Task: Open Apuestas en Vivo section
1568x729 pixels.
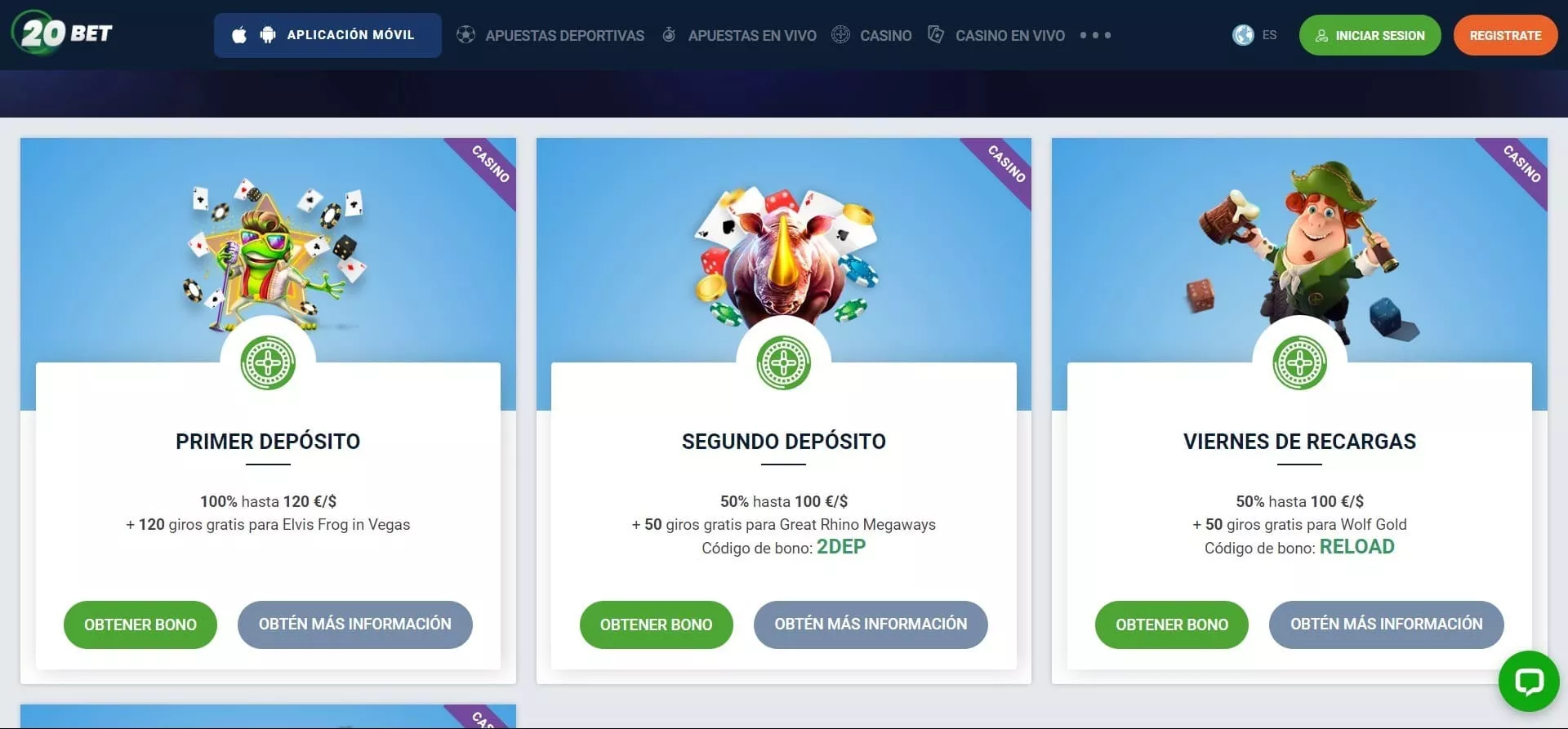Action: [752, 35]
